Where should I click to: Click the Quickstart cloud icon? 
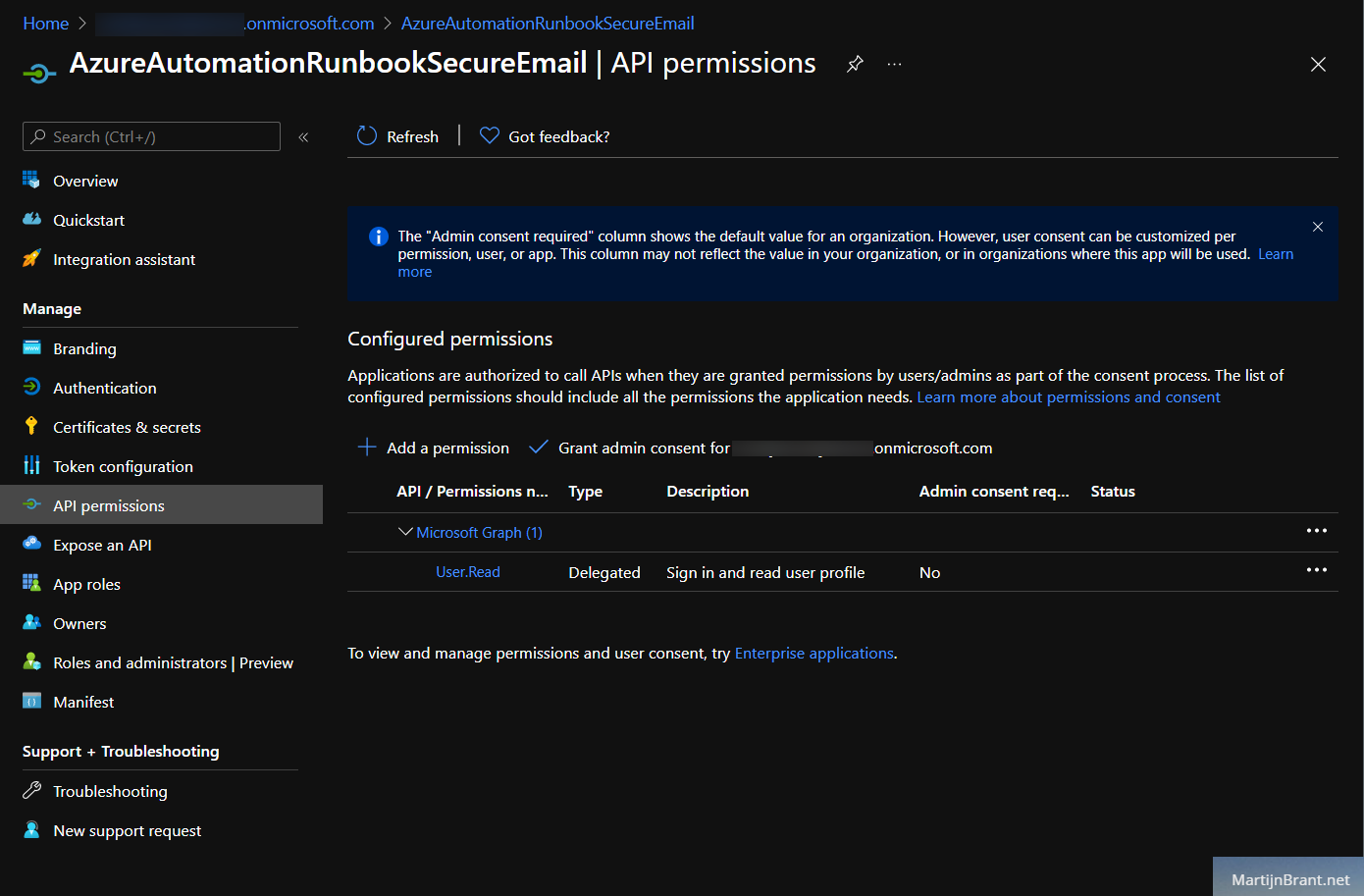[x=31, y=219]
